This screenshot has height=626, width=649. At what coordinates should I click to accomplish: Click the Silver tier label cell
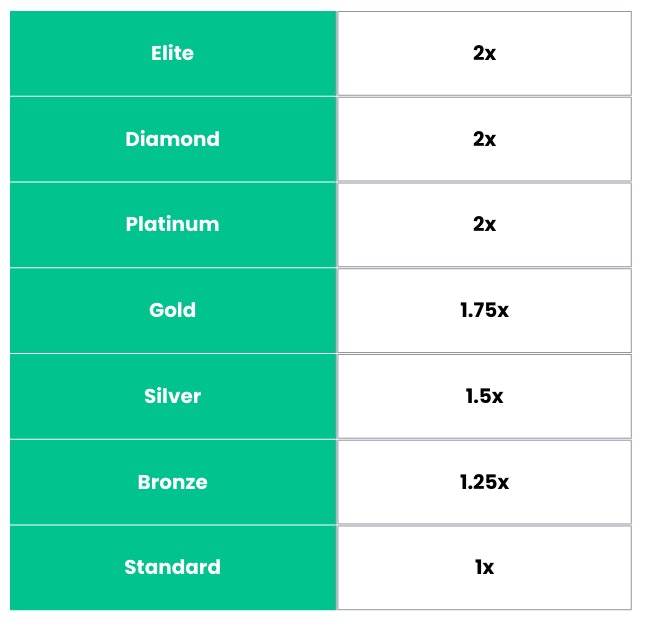tap(173, 396)
